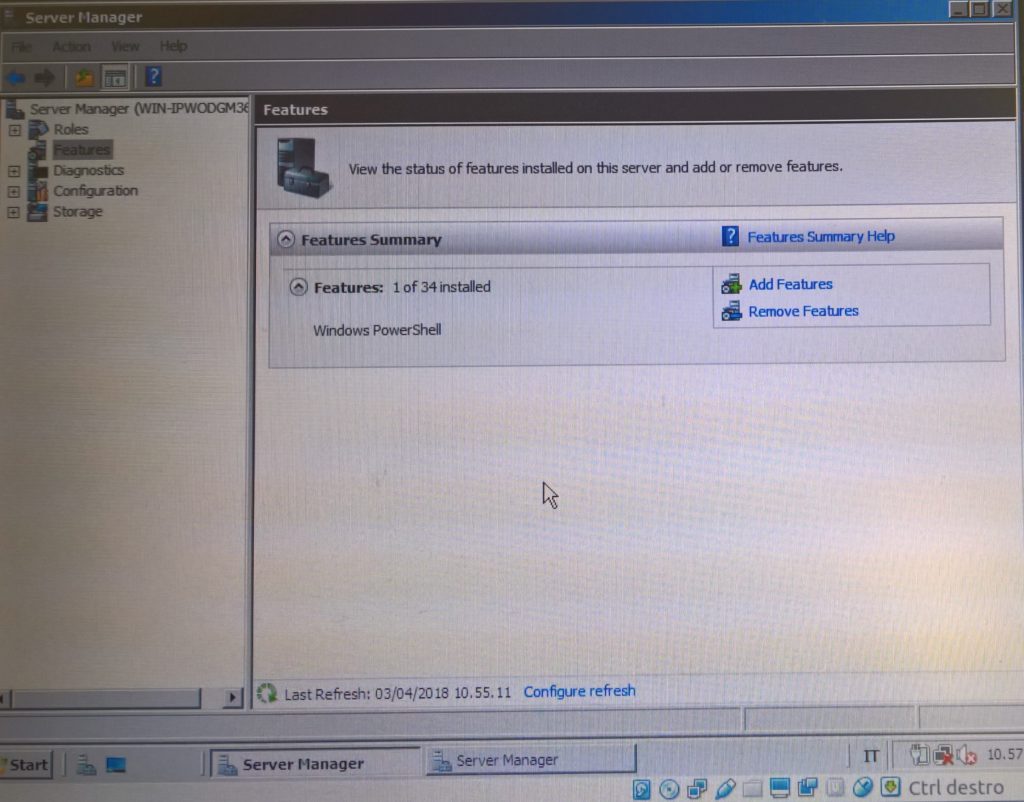Click the gear icon beside Add Features

point(731,284)
